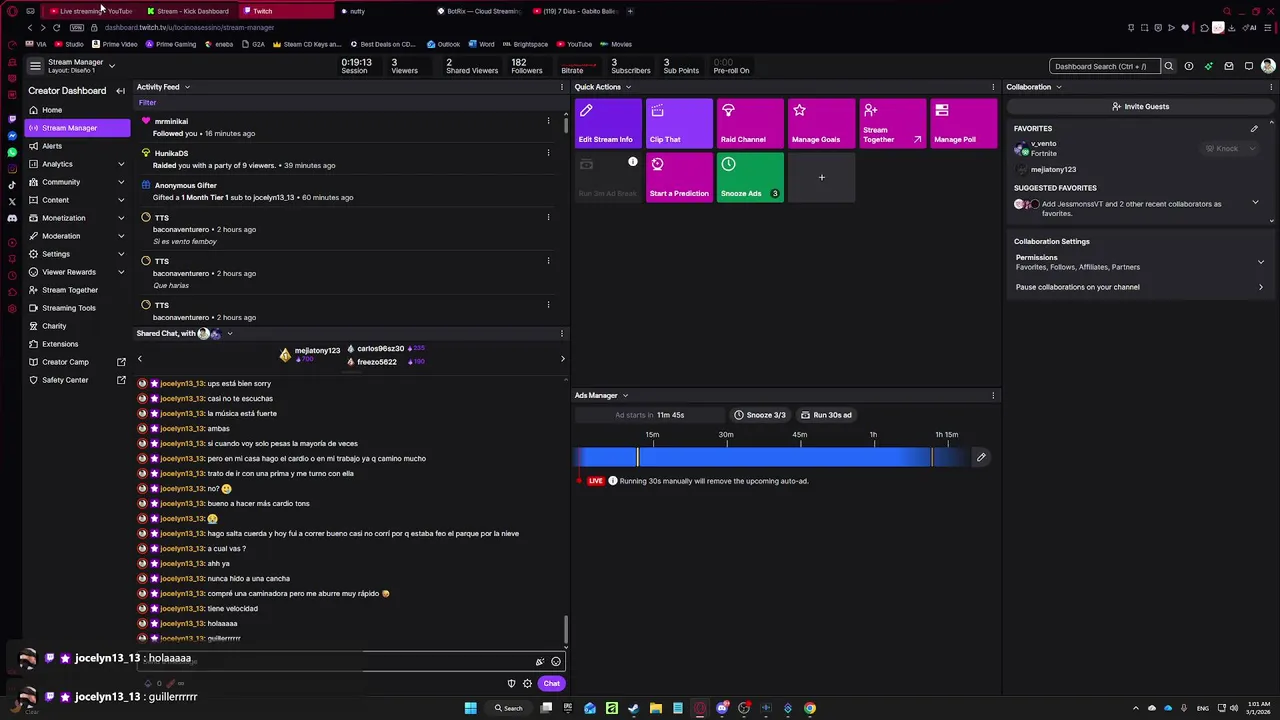
Task: Expand the Viewer Rewards sidebar section
Action: pos(121,272)
